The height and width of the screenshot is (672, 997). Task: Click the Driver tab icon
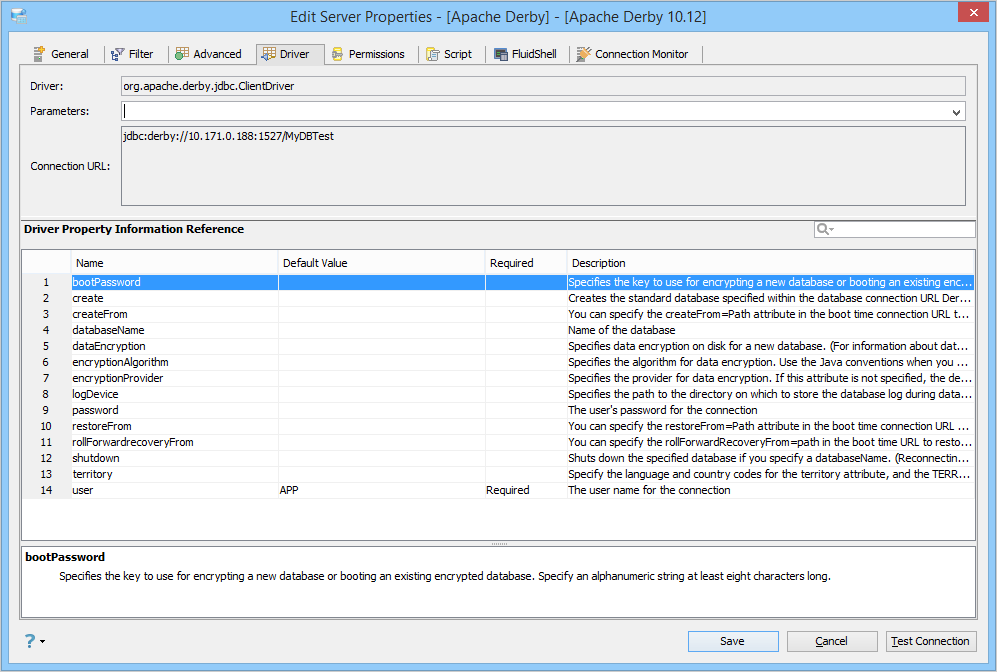pyautogui.click(x=269, y=54)
